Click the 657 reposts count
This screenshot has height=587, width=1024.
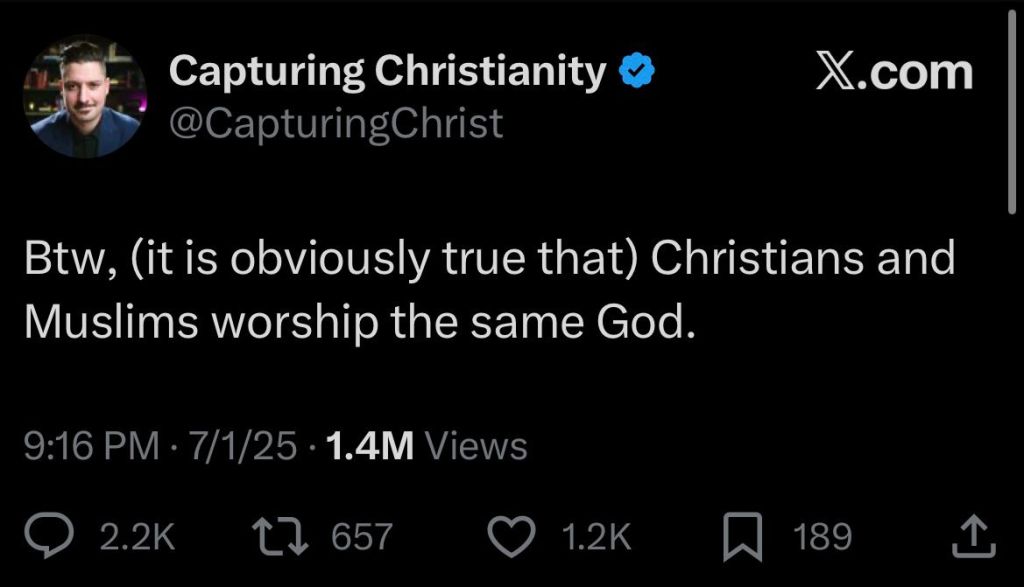click(x=361, y=537)
